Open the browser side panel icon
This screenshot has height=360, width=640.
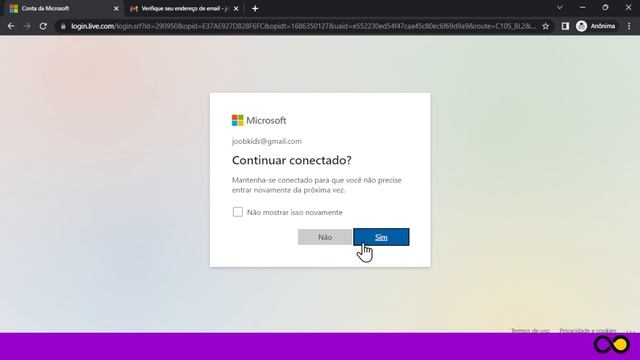click(565, 26)
